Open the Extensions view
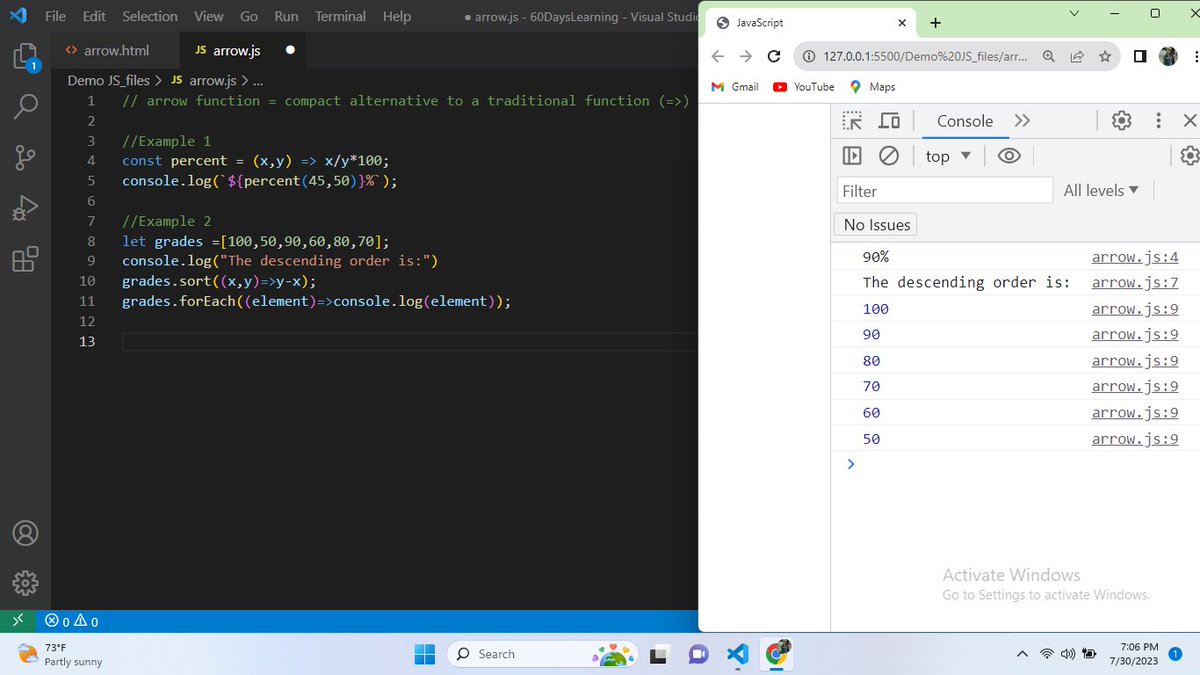 click(x=25, y=260)
